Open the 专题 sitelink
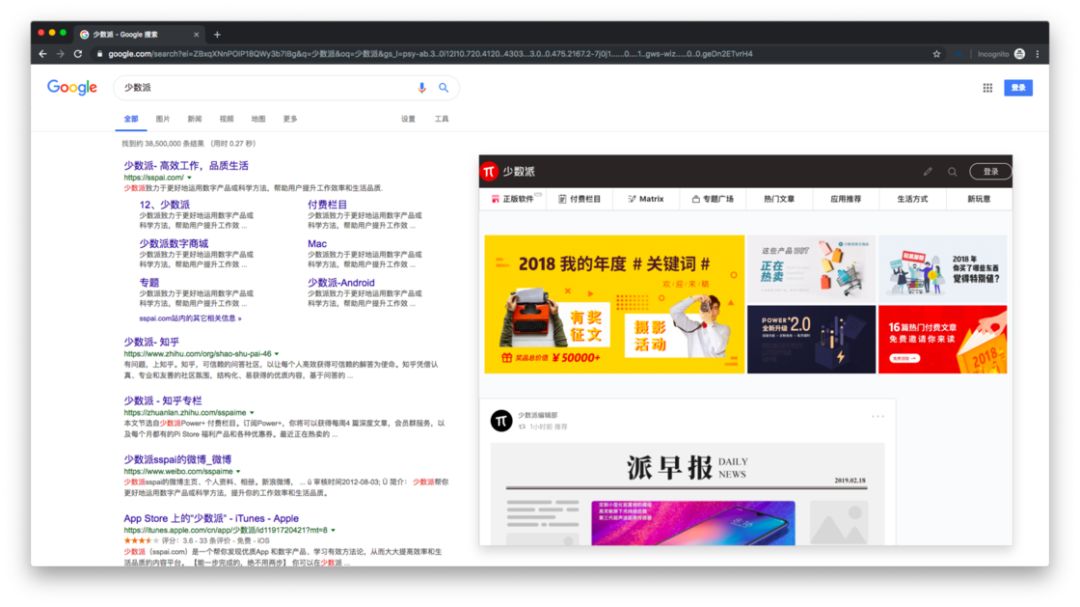Viewport: 1080px width, 607px height. pos(149,283)
